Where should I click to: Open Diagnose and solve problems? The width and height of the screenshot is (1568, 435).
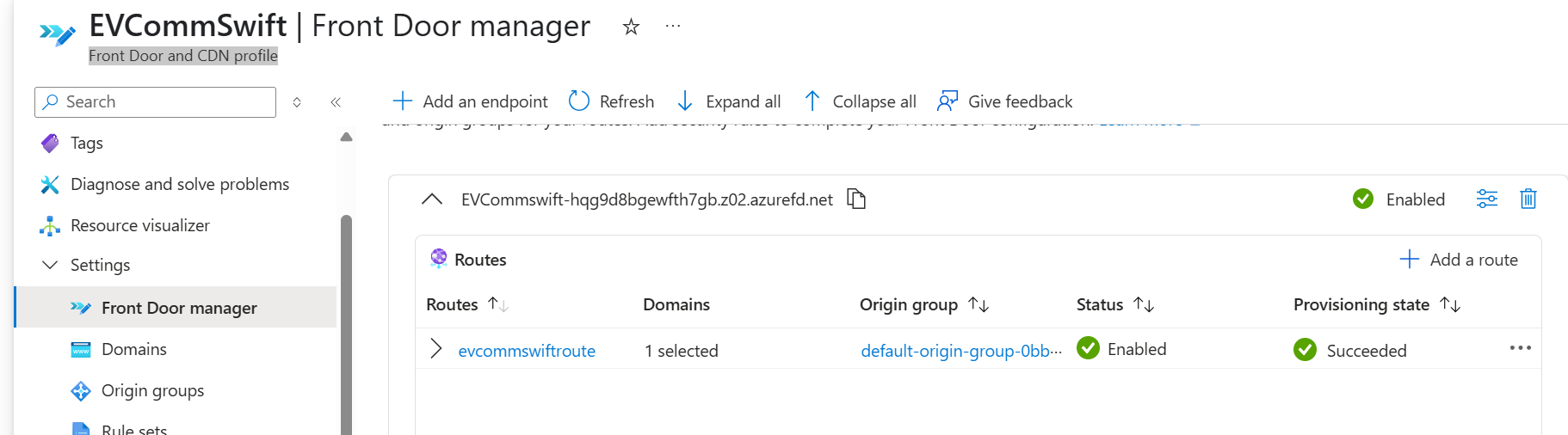[x=180, y=184]
